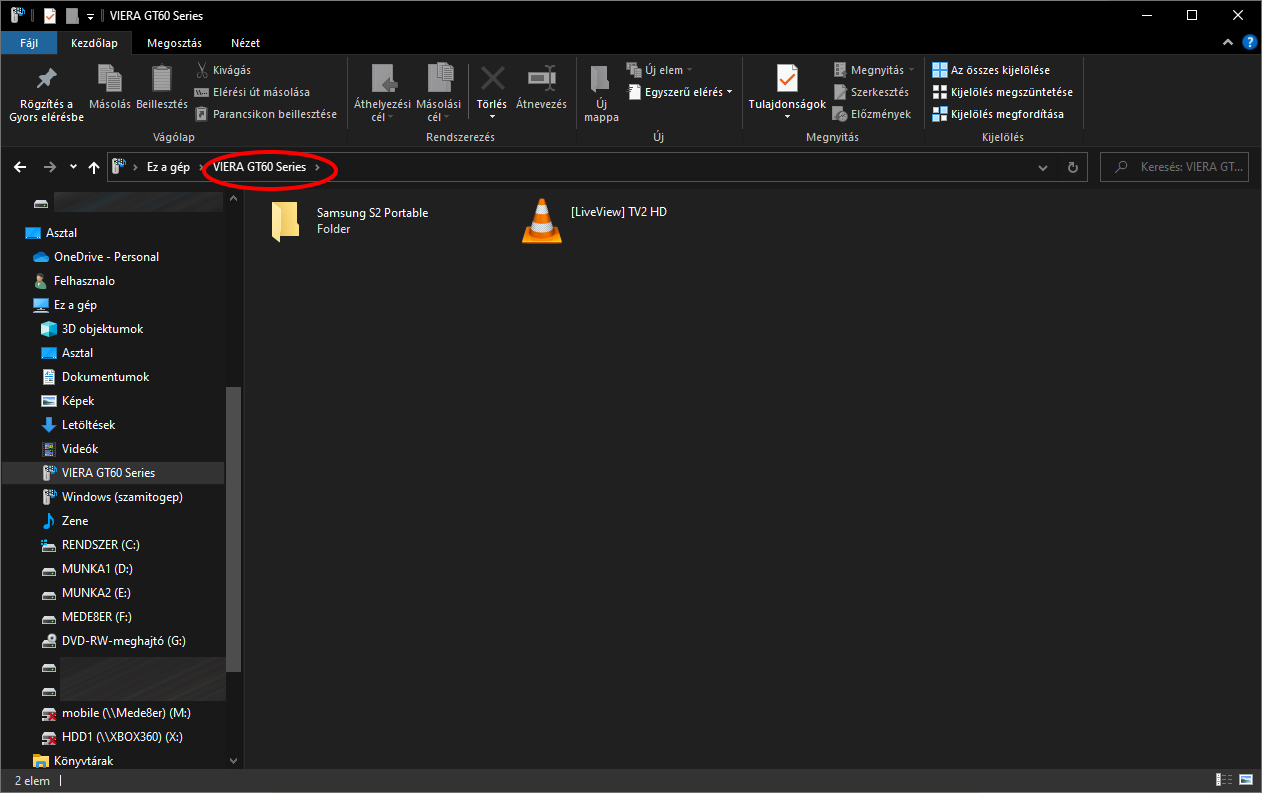Click Elérési út másolása

[252, 92]
